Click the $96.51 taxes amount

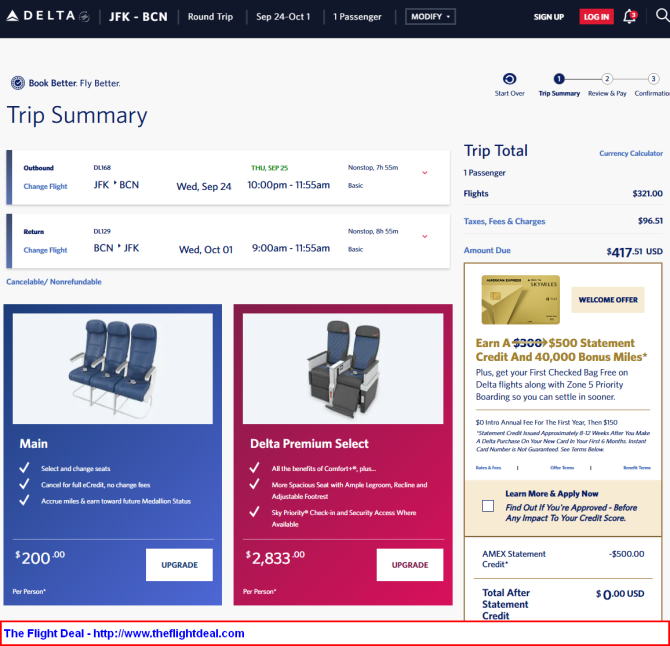(x=650, y=221)
